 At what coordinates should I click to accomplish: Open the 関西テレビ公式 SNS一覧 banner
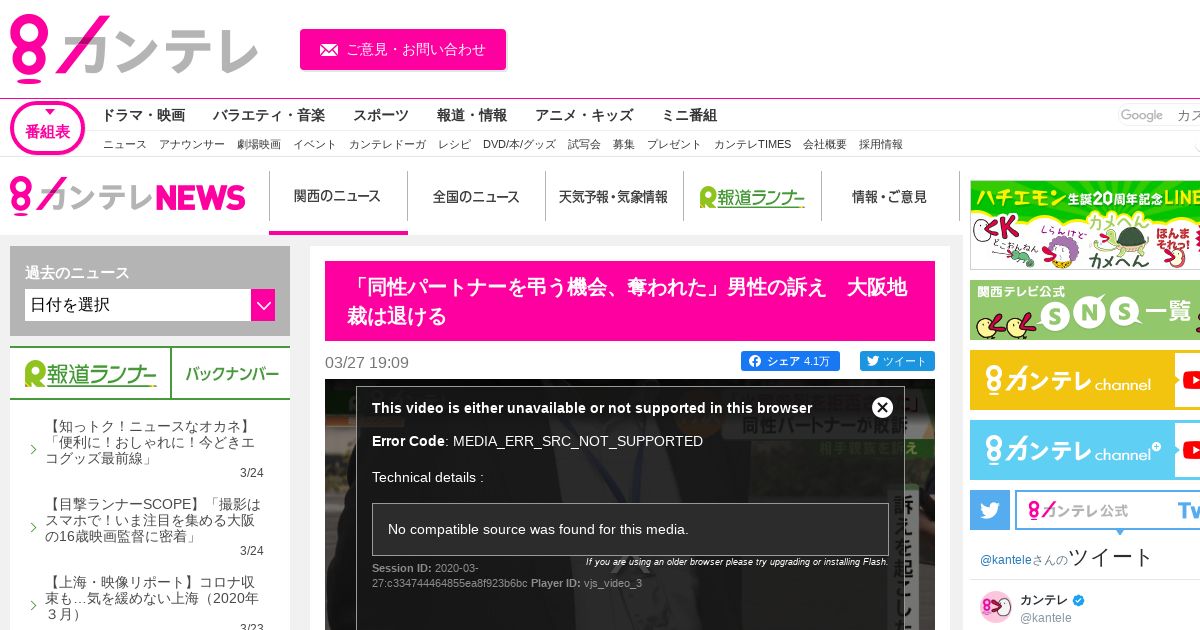[1085, 310]
